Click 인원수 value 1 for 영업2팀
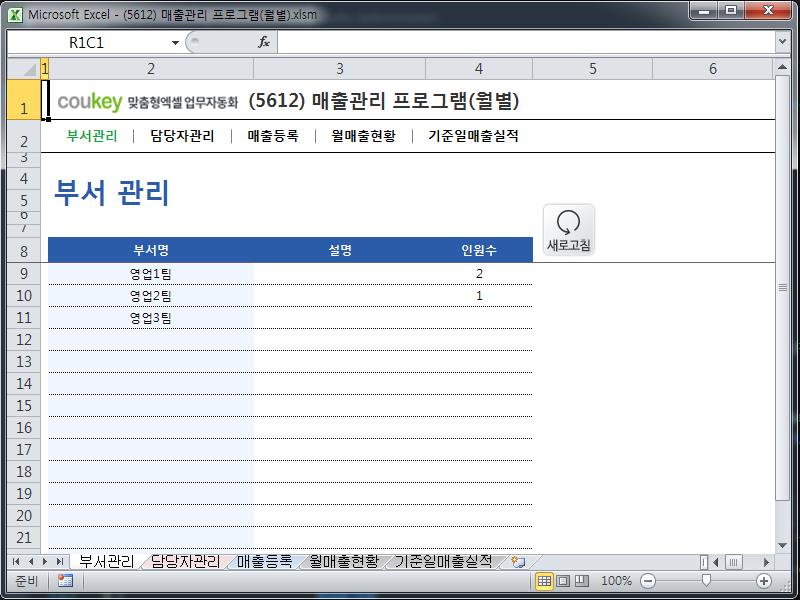Viewport: 800px width, 600px height. [479, 296]
